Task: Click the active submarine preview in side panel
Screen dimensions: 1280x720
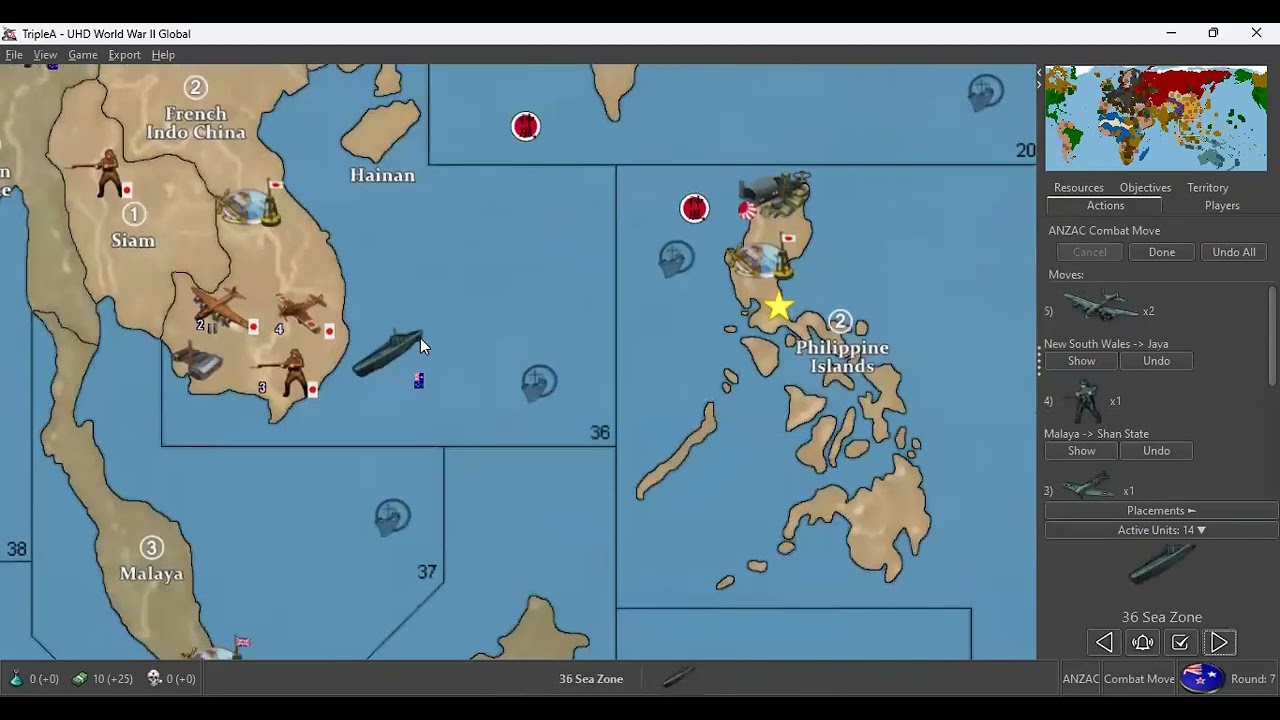Action: pos(1162,565)
